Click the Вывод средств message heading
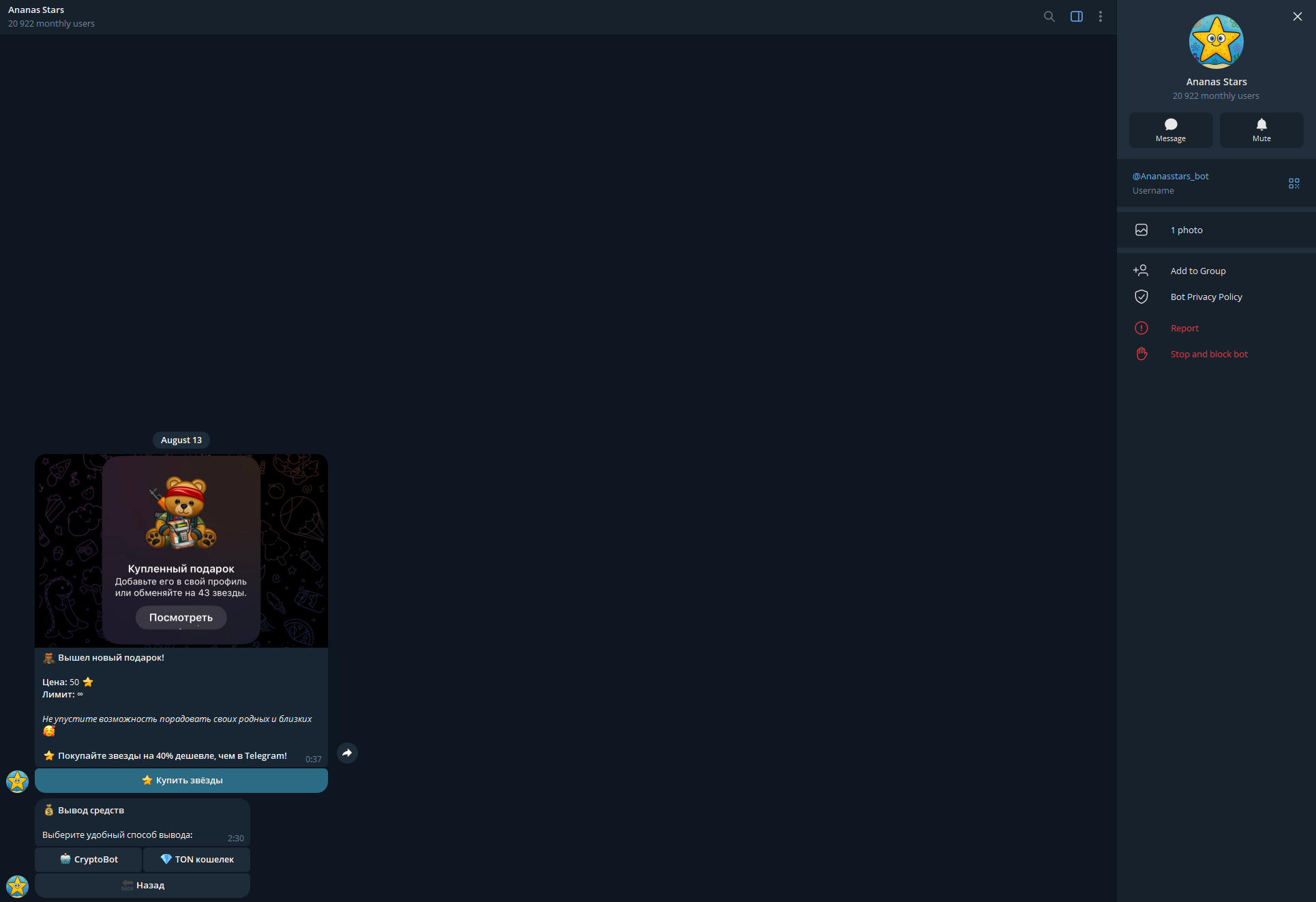The width and height of the screenshot is (1316, 902). (x=84, y=810)
